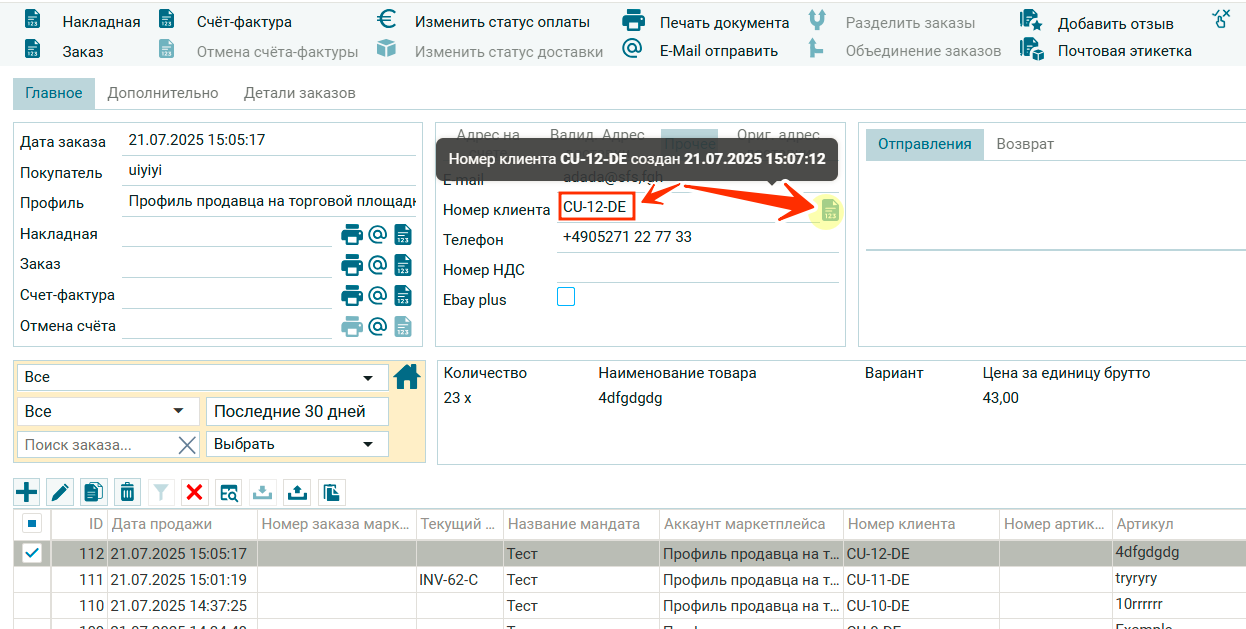
Task: Click the pencil edit order icon
Action: [x=60, y=491]
